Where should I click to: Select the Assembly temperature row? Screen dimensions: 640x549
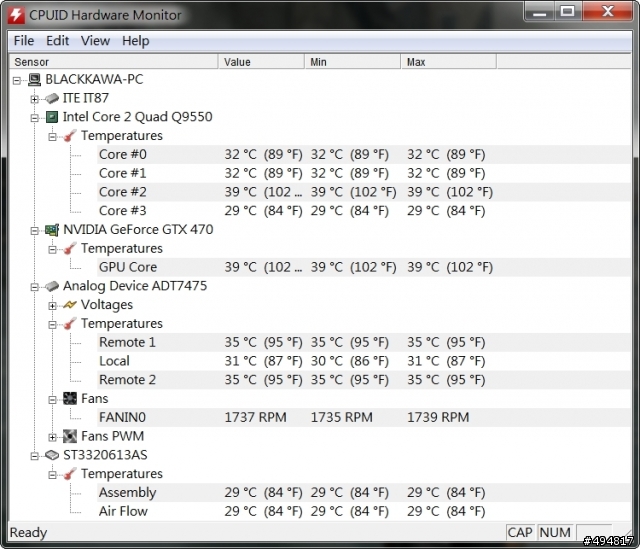(x=363, y=493)
